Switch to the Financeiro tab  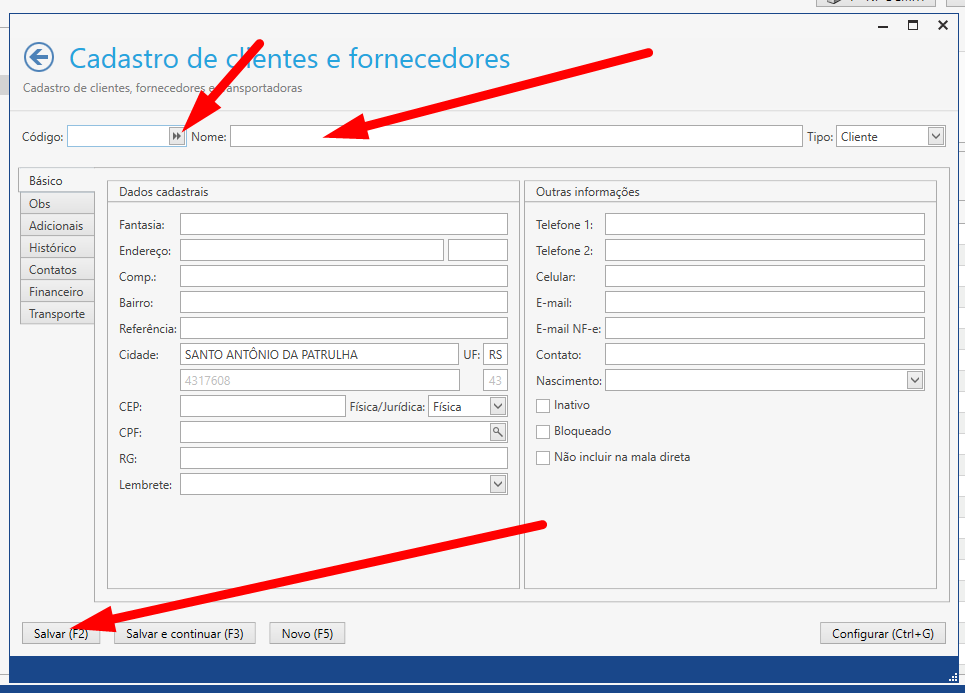[x=56, y=292]
